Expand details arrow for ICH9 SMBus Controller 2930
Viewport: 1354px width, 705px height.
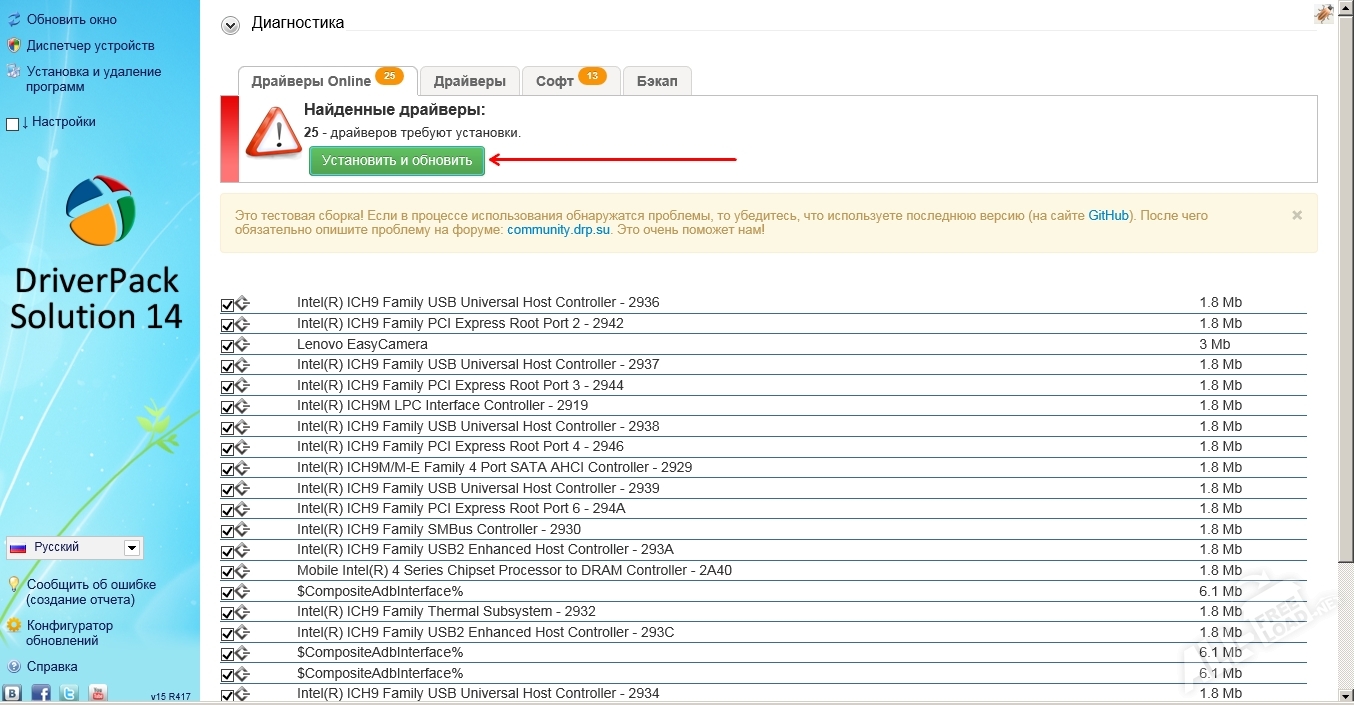click(243, 531)
